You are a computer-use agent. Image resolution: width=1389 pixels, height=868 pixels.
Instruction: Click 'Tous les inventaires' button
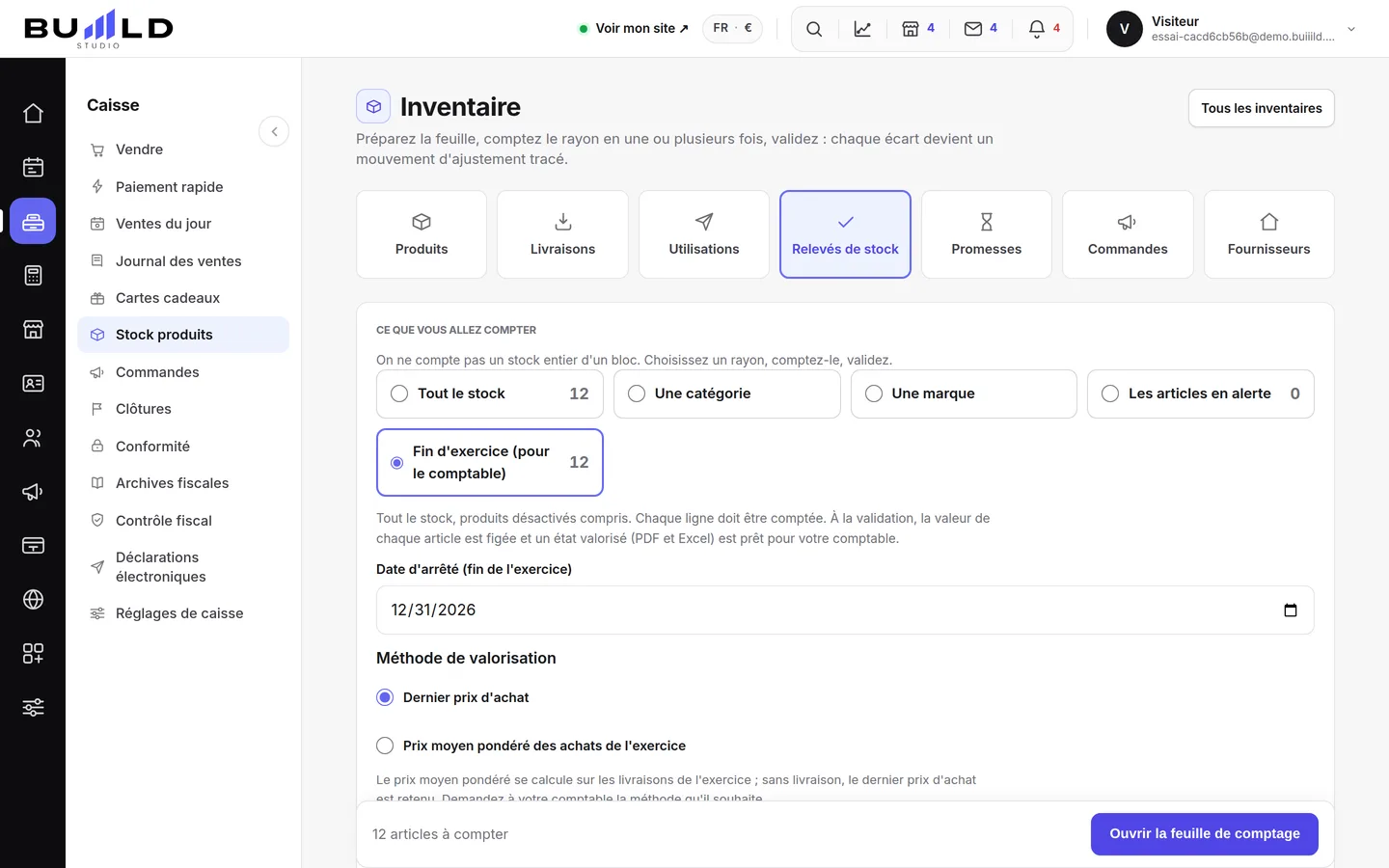point(1262,108)
